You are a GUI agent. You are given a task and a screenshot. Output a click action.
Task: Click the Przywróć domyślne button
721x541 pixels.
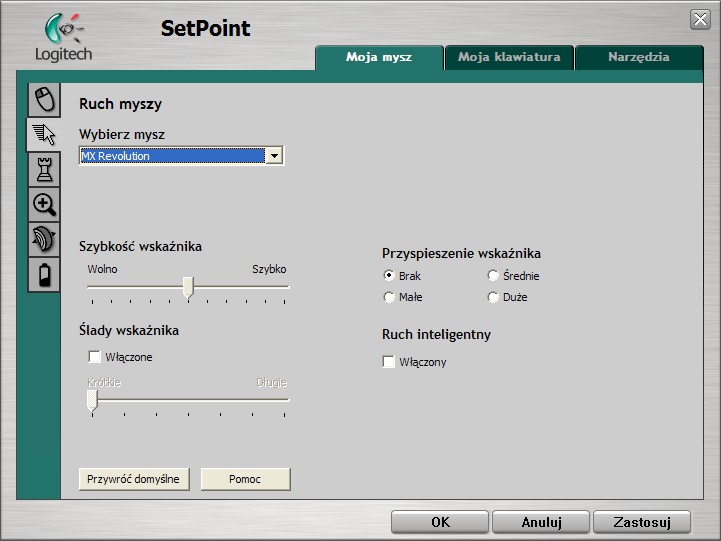click(134, 479)
